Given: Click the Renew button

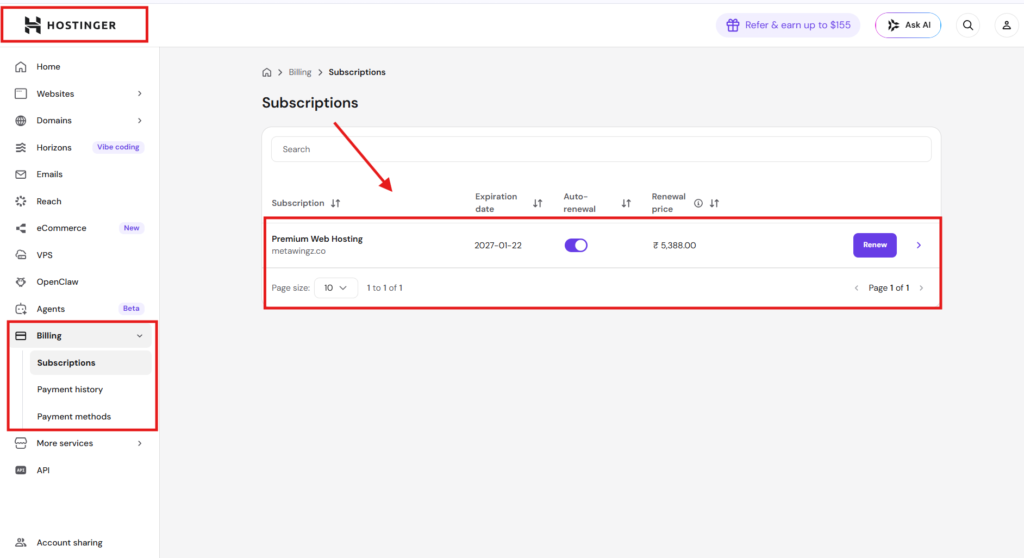Looking at the screenshot, I should point(874,245).
